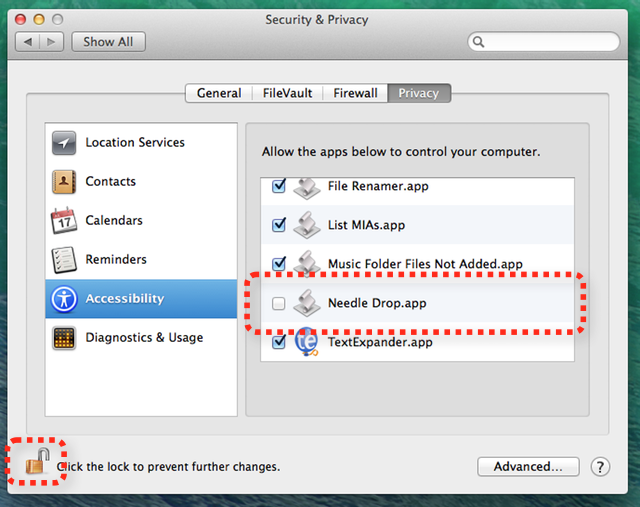
Task: Focus the preferences search field
Action: [543, 42]
